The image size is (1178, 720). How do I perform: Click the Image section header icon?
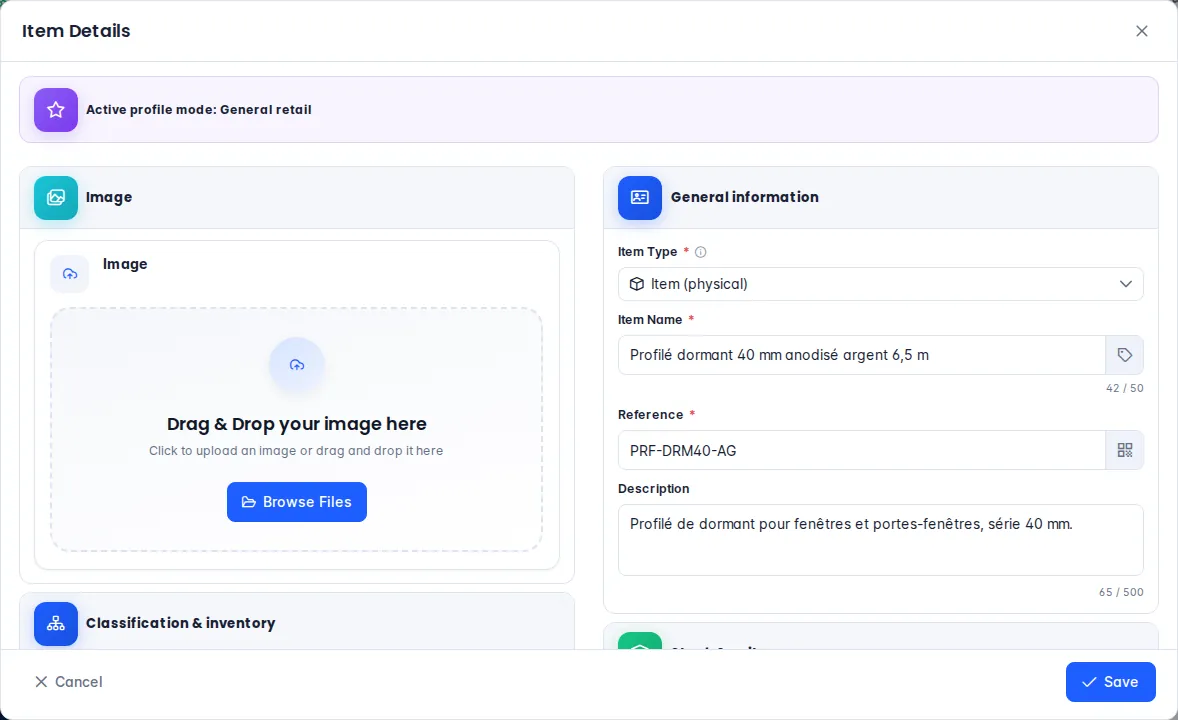pos(56,198)
